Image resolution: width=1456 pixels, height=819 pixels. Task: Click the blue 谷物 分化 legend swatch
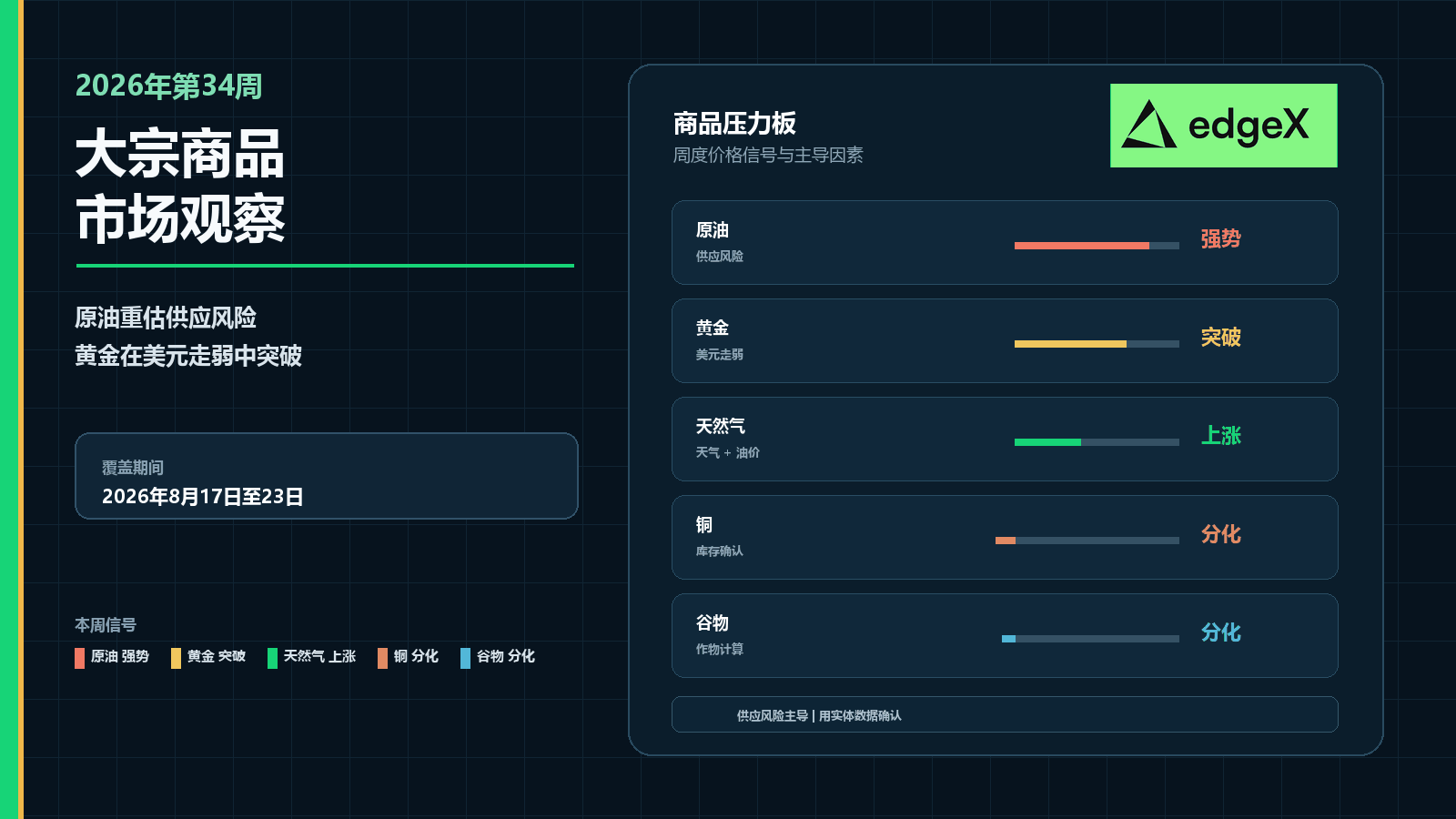465,658
